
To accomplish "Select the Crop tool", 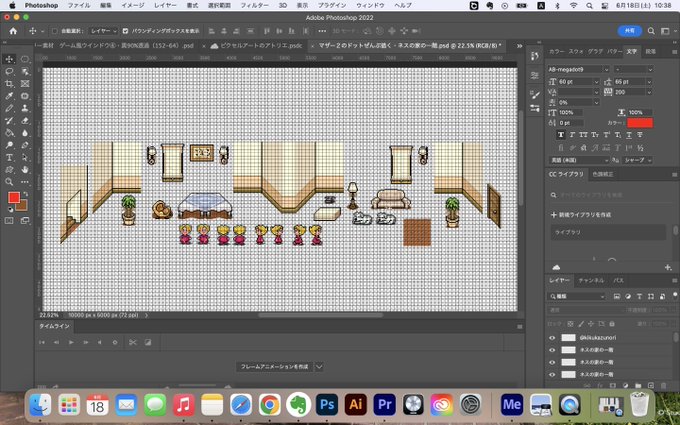I will coord(9,83).
